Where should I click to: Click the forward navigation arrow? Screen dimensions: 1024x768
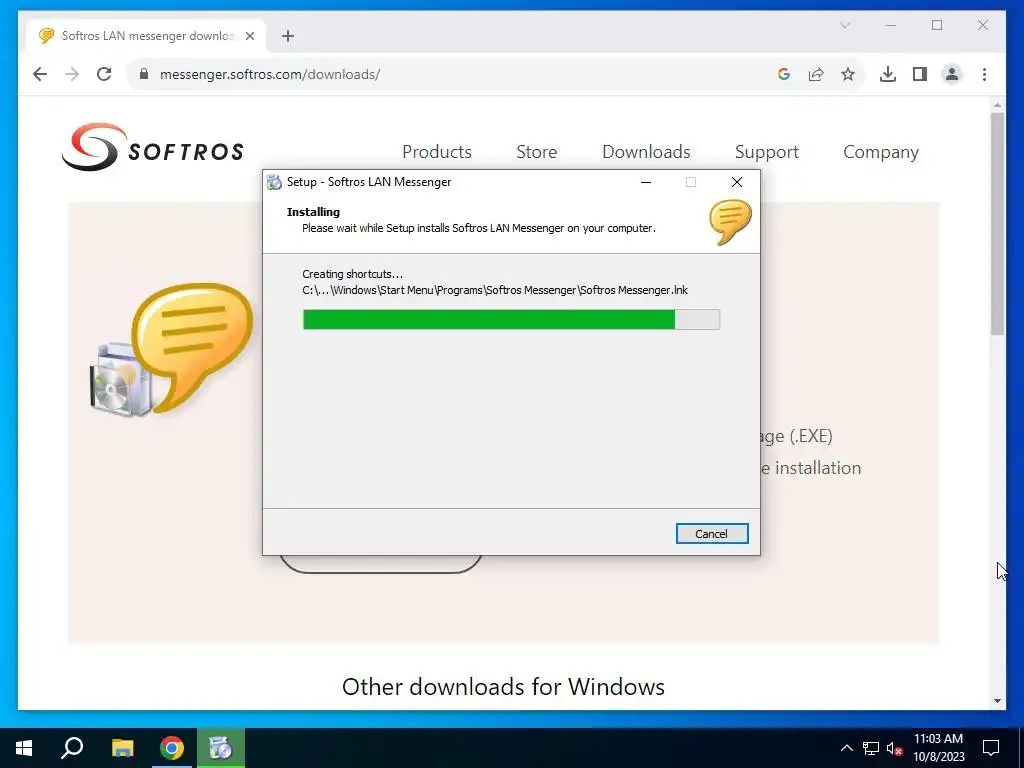tap(72, 74)
